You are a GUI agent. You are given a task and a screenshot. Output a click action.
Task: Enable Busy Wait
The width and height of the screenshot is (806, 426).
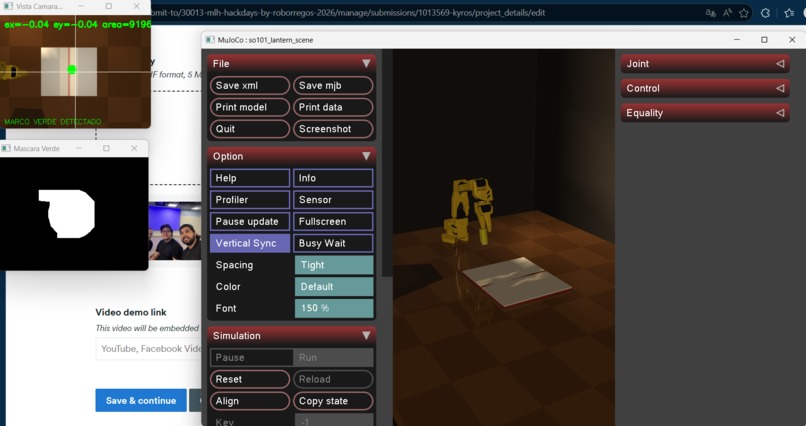(333, 243)
